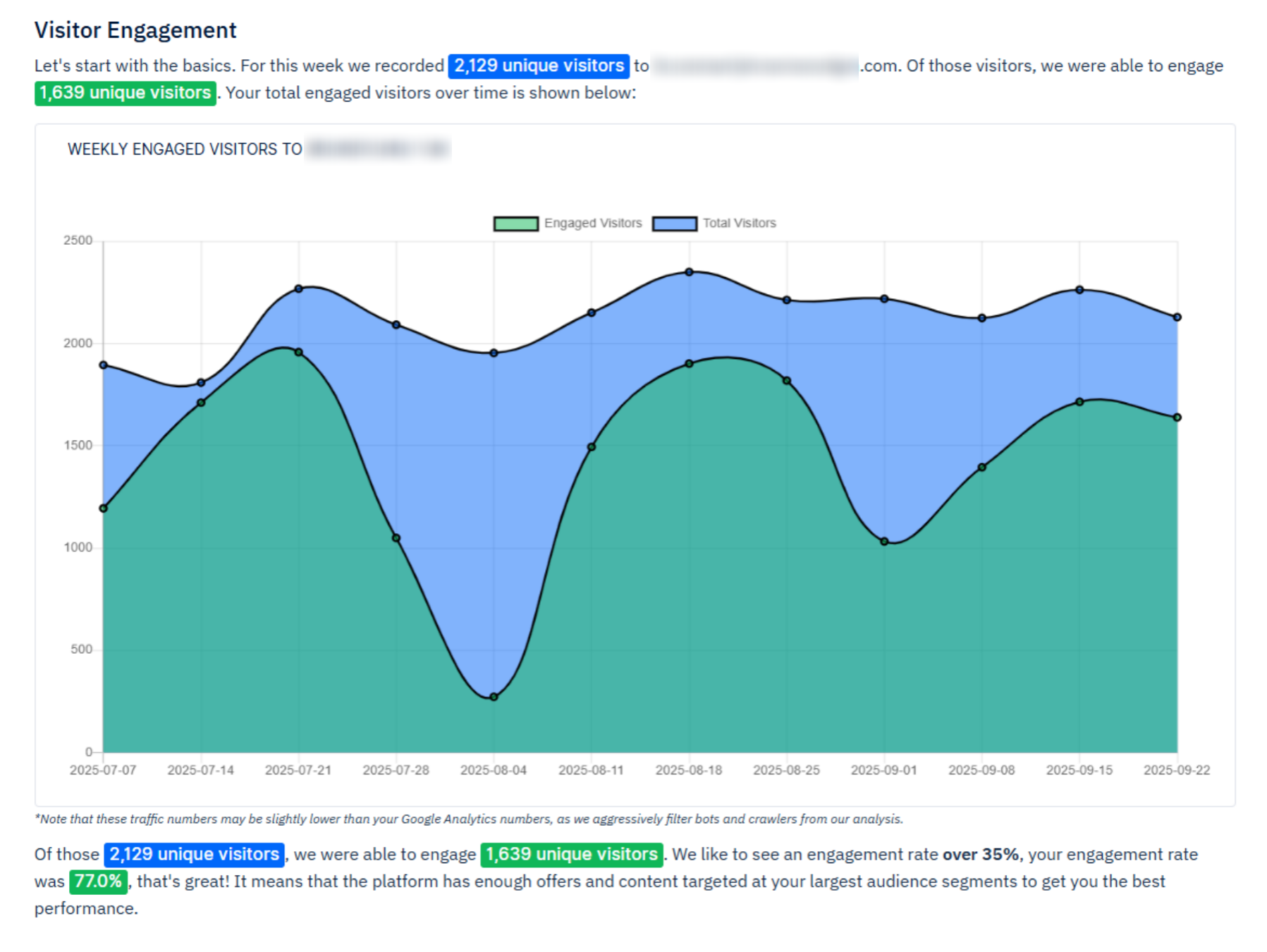Click the green 77.0% engagement rate badge

point(98,881)
